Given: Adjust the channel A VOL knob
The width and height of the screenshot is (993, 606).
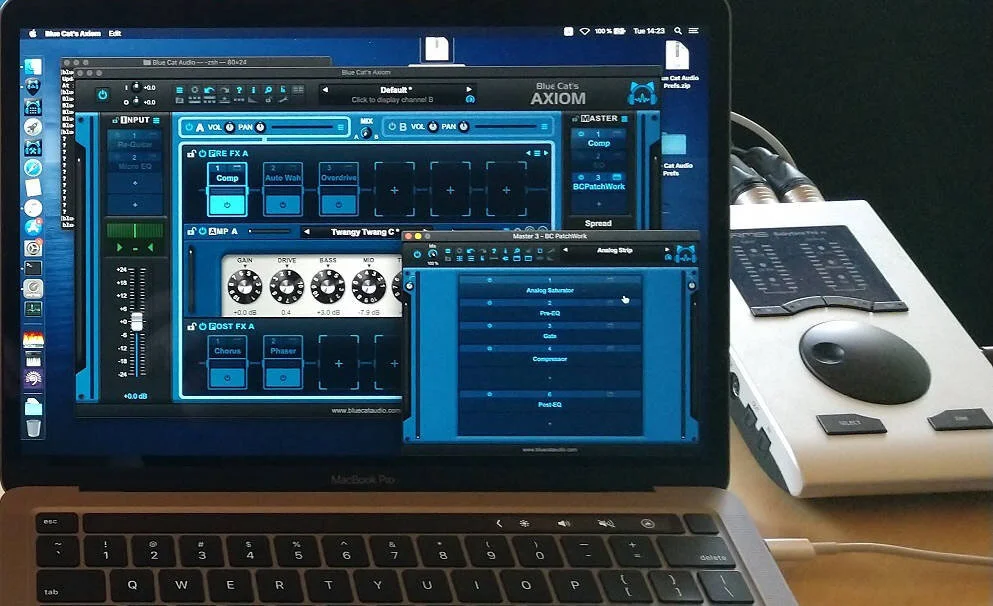Looking at the screenshot, I should [229, 127].
